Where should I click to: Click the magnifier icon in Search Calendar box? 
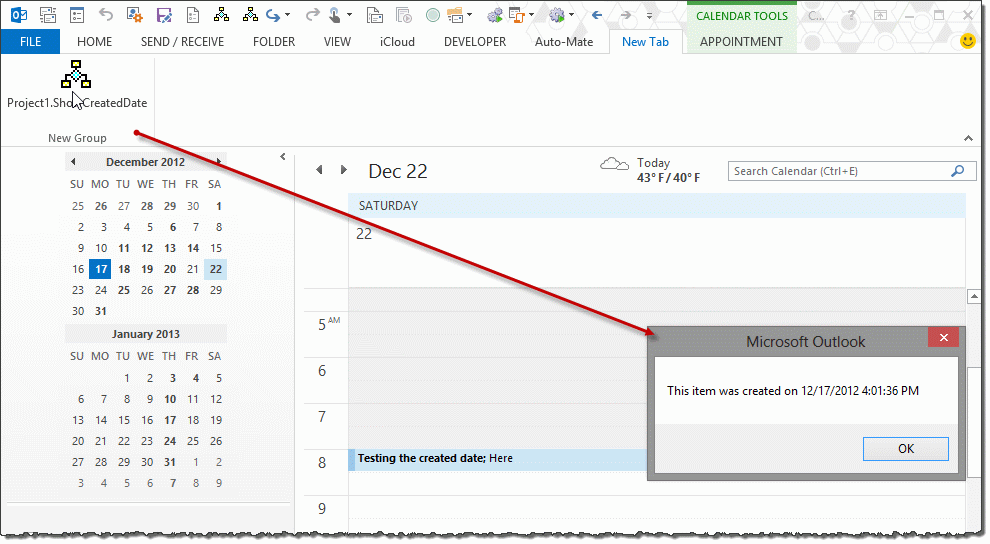(x=957, y=171)
